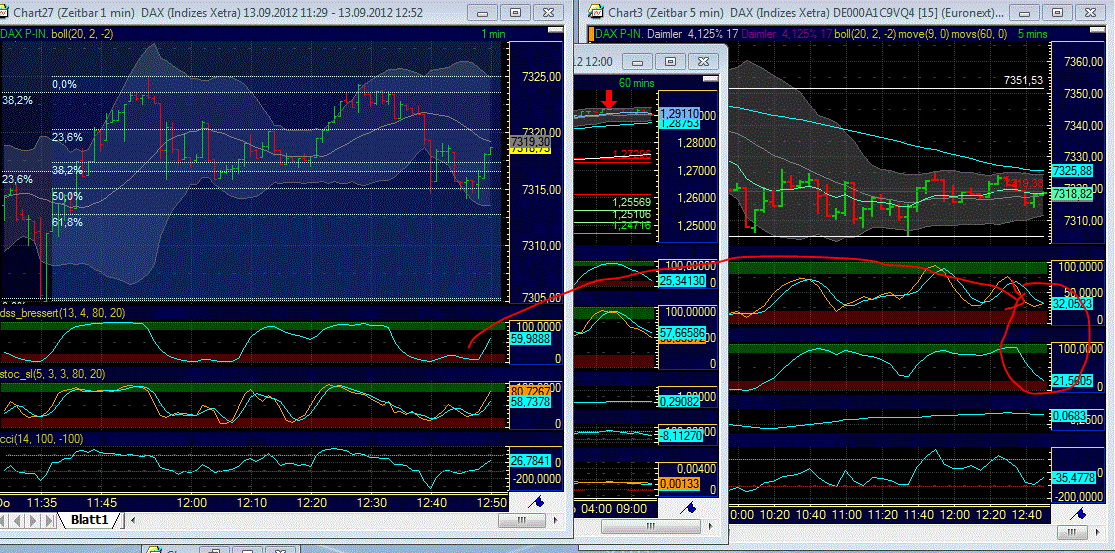Click the 1,29110 price tag in 60 mins chart
The image size is (1115, 553).
click(x=680, y=113)
